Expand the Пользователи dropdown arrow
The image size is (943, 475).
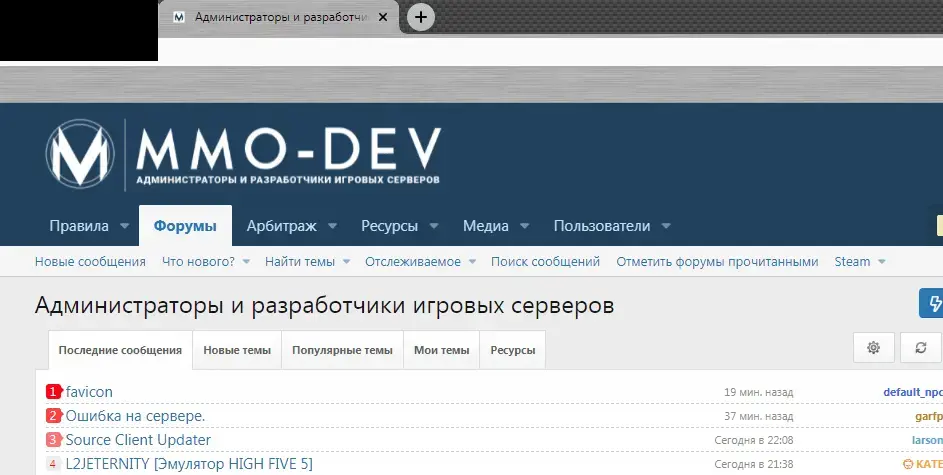(666, 226)
